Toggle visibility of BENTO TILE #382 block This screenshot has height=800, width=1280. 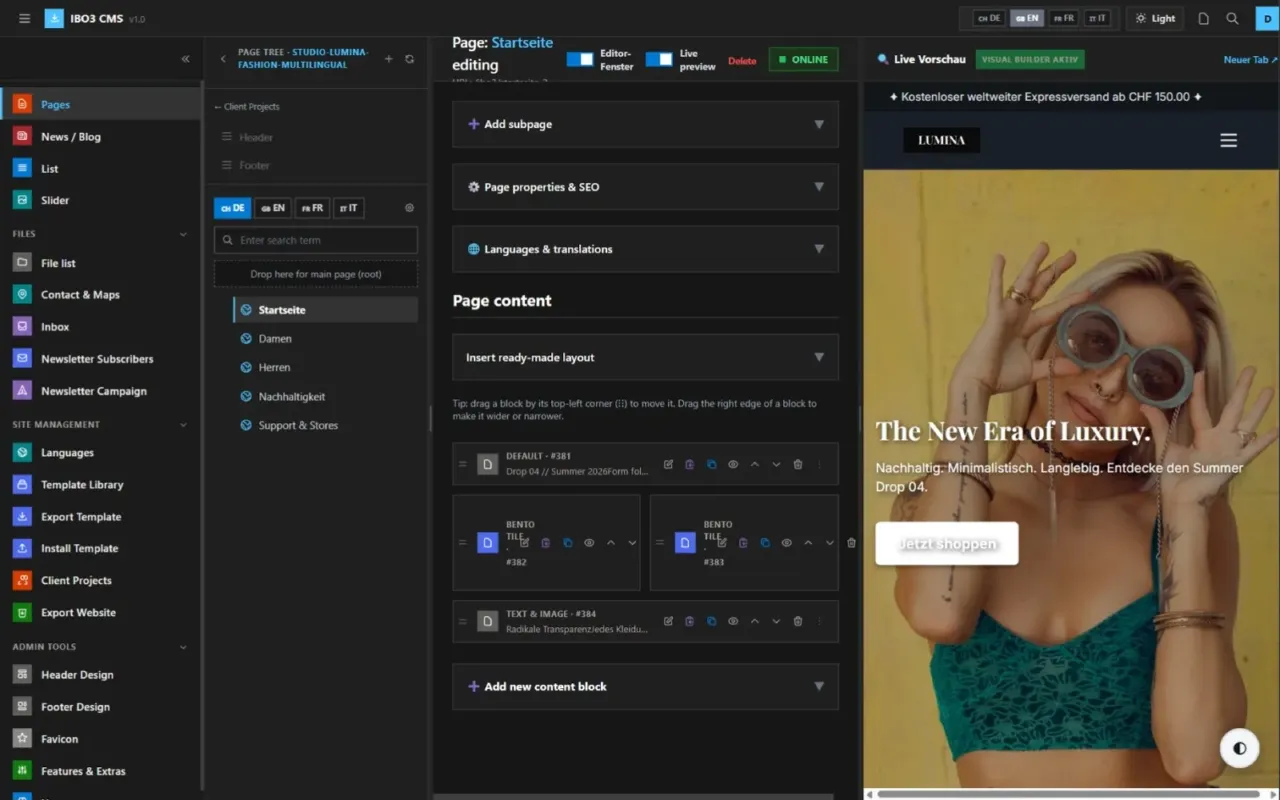pyautogui.click(x=589, y=543)
